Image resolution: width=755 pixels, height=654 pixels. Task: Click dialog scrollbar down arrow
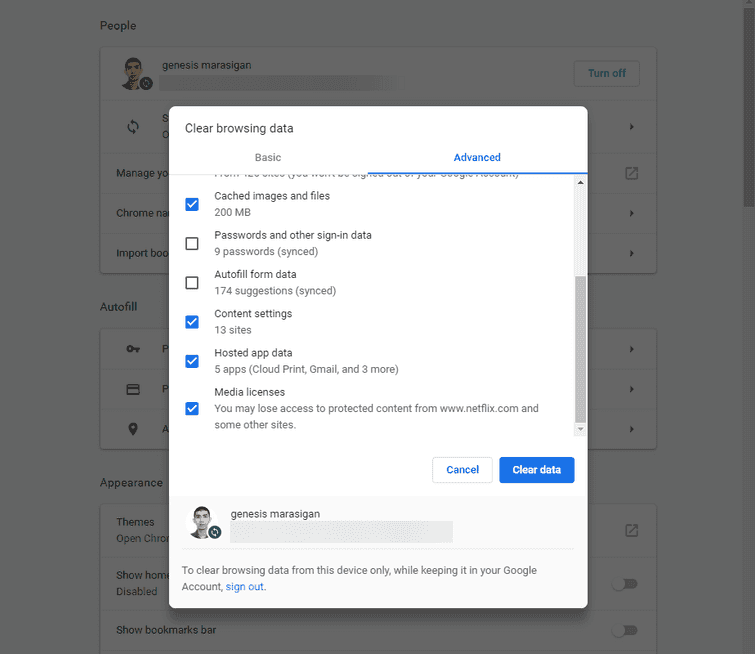[x=580, y=429]
